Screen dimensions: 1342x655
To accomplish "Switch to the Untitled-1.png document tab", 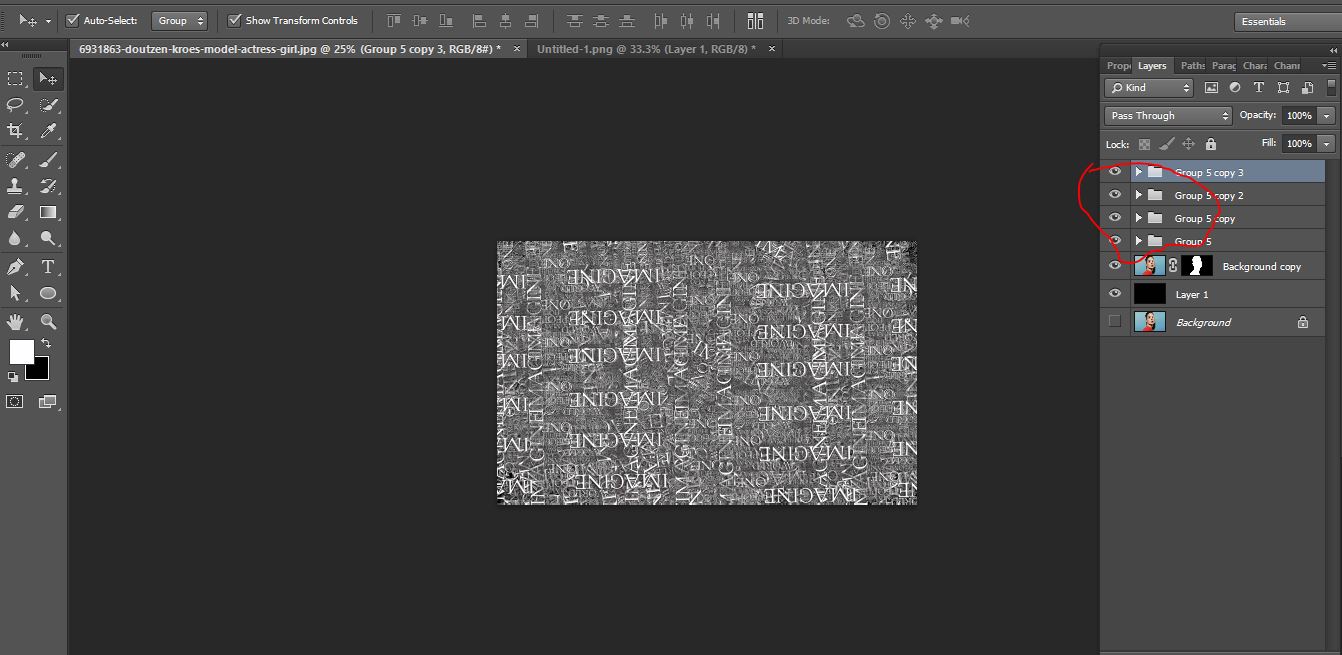I will [x=645, y=48].
